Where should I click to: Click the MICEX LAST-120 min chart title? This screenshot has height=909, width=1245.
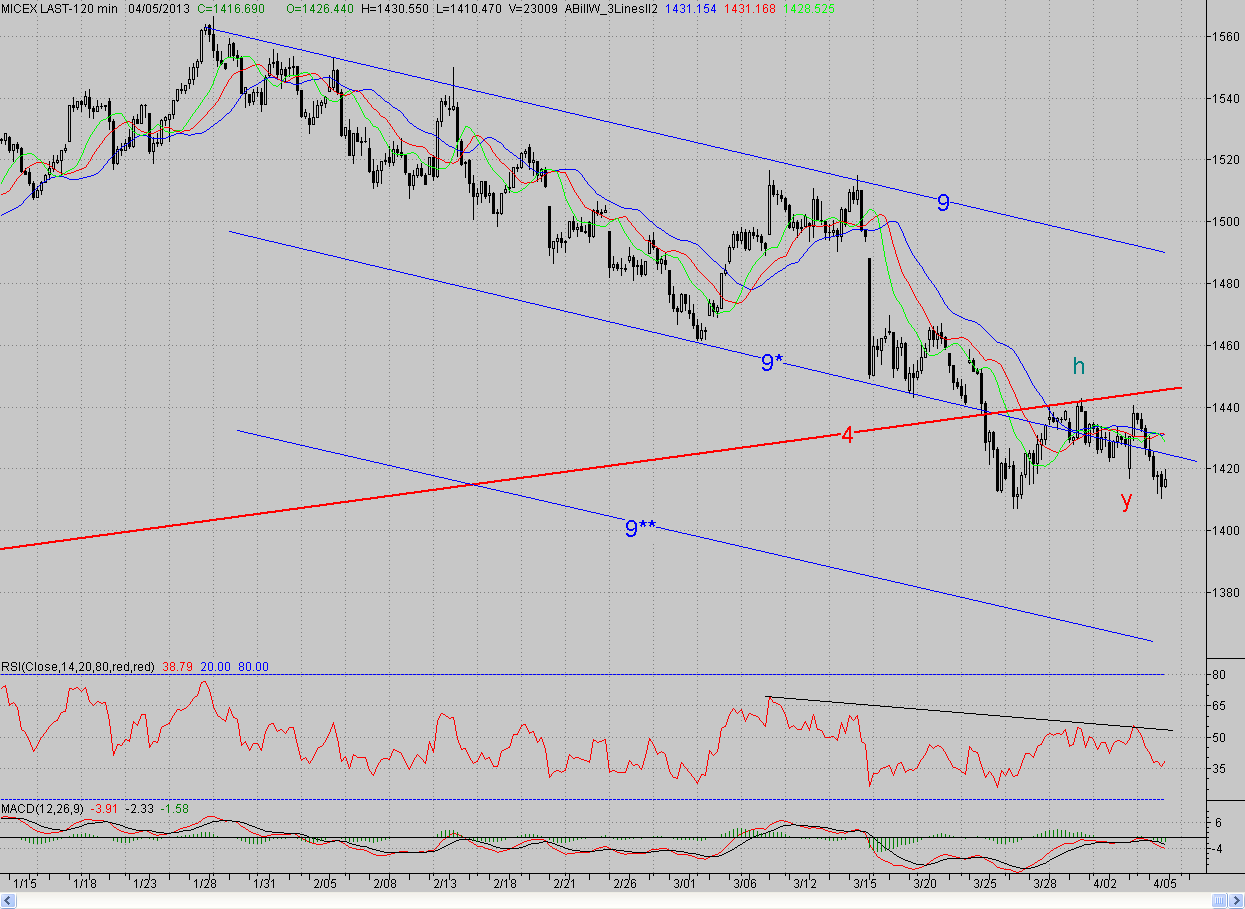click(x=58, y=8)
